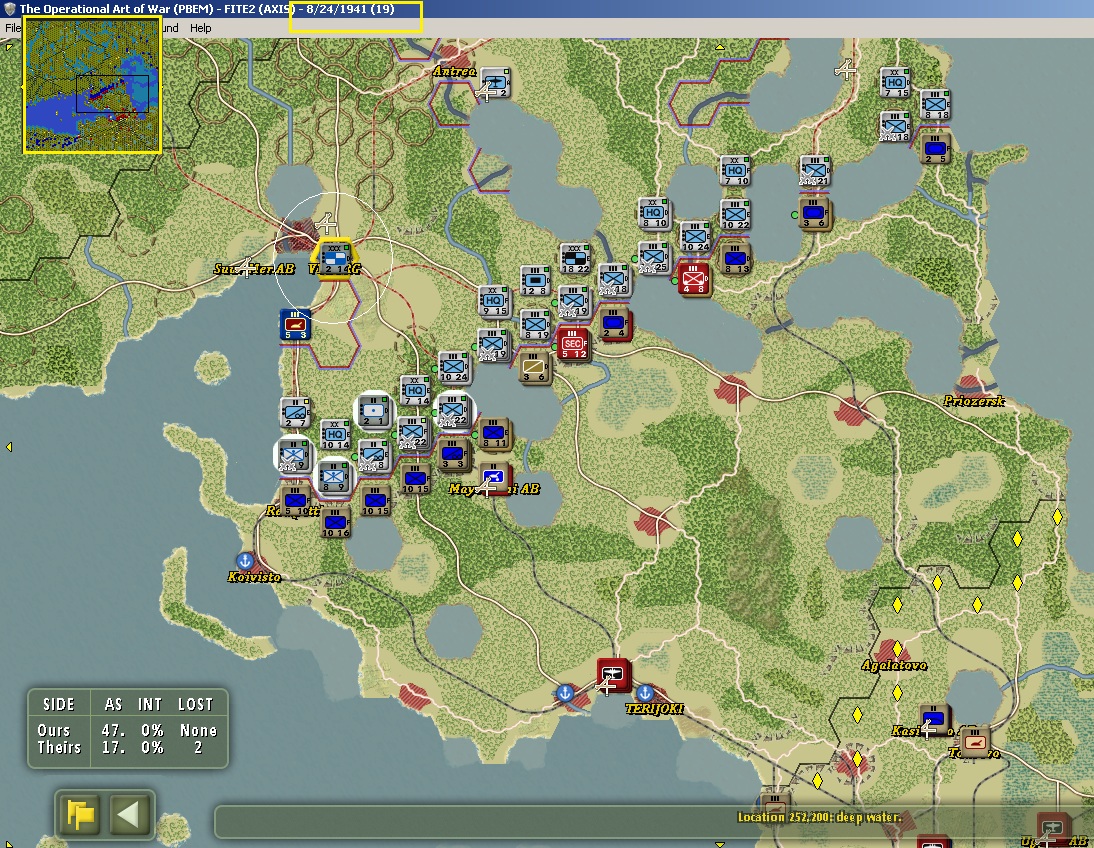Select the infantry unit labeled 8 19
The height and width of the screenshot is (848, 1094).
click(x=536, y=325)
